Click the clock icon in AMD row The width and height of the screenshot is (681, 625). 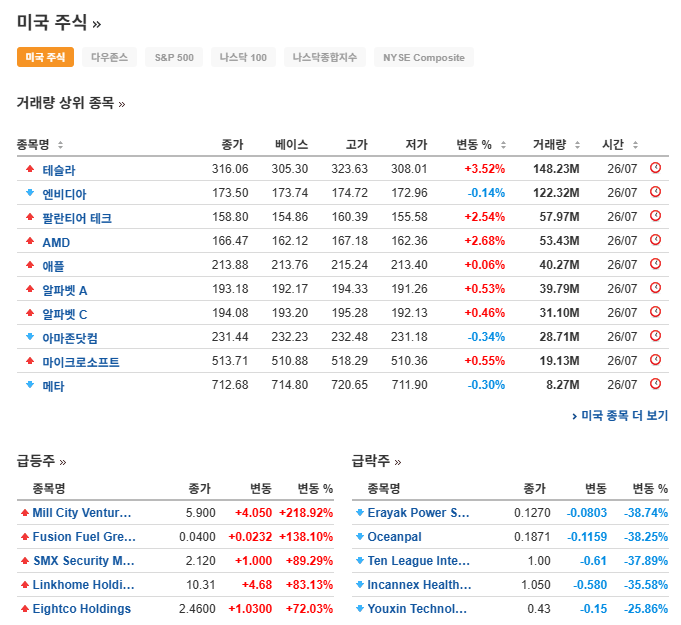655,240
